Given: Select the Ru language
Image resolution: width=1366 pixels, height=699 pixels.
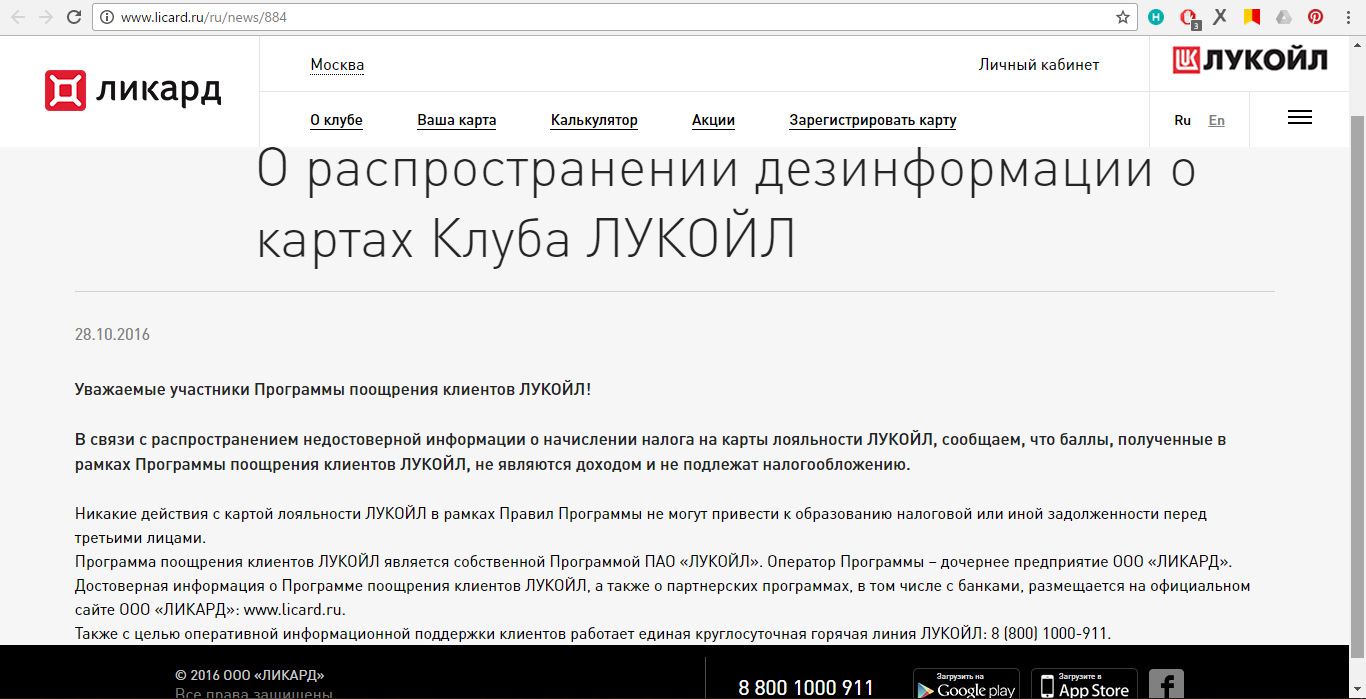Looking at the screenshot, I should [1183, 120].
